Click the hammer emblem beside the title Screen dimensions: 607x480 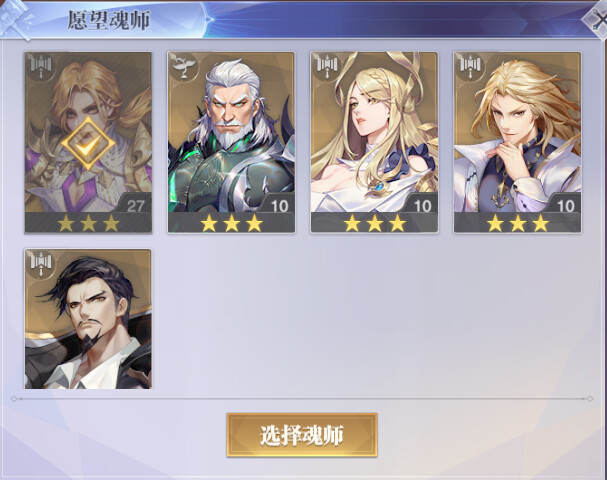click(x=15, y=19)
